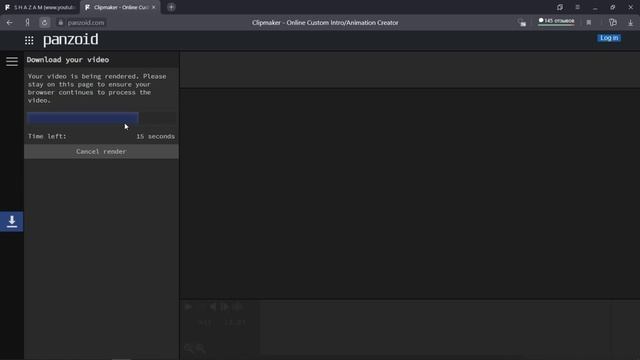The width and height of the screenshot is (640, 360).
Task: Open the Panzoid apps grid icon
Action: point(29,40)
